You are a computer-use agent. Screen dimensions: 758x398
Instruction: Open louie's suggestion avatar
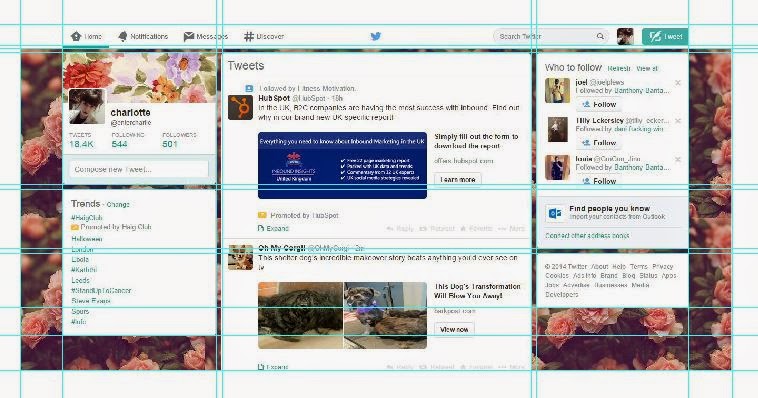[x=557, y=167]
